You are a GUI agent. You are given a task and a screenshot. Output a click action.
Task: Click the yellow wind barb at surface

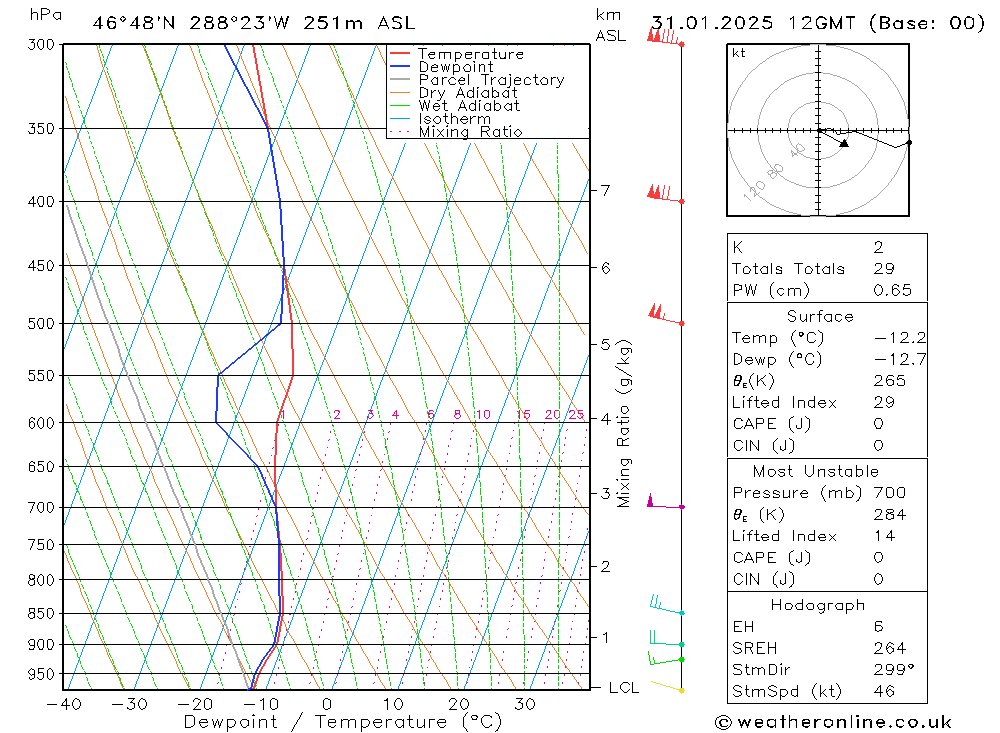click(x=667, y=686)
